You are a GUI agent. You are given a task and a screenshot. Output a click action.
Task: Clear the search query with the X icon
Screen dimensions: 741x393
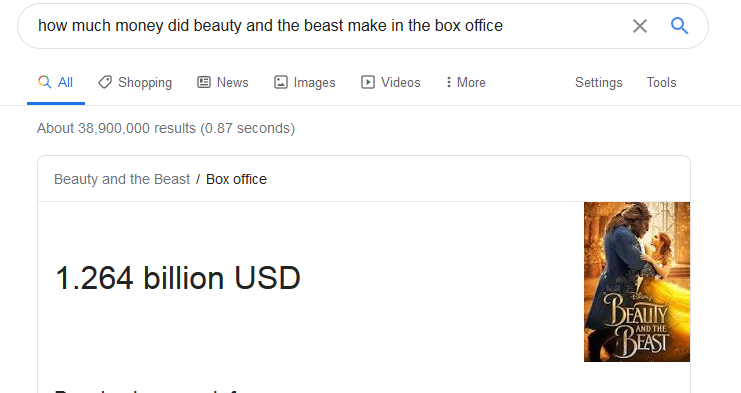click(639, 26)
